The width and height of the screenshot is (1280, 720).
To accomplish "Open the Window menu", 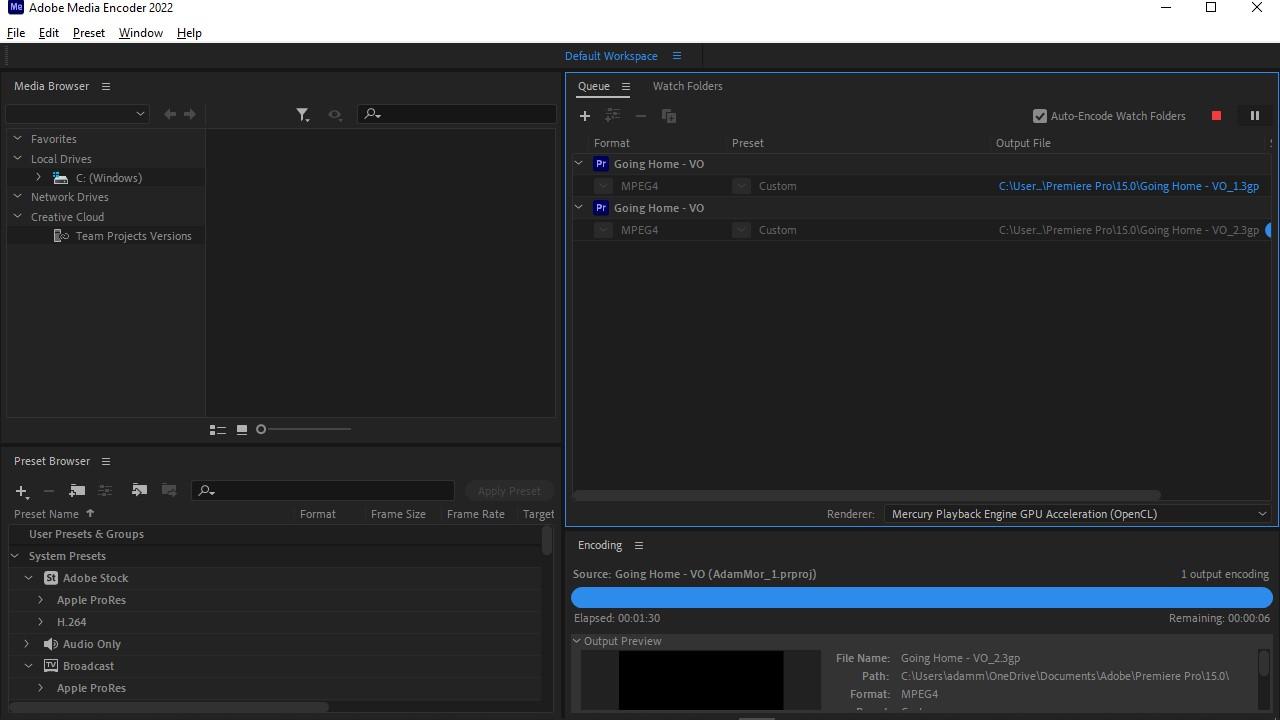I will point(141,33).
